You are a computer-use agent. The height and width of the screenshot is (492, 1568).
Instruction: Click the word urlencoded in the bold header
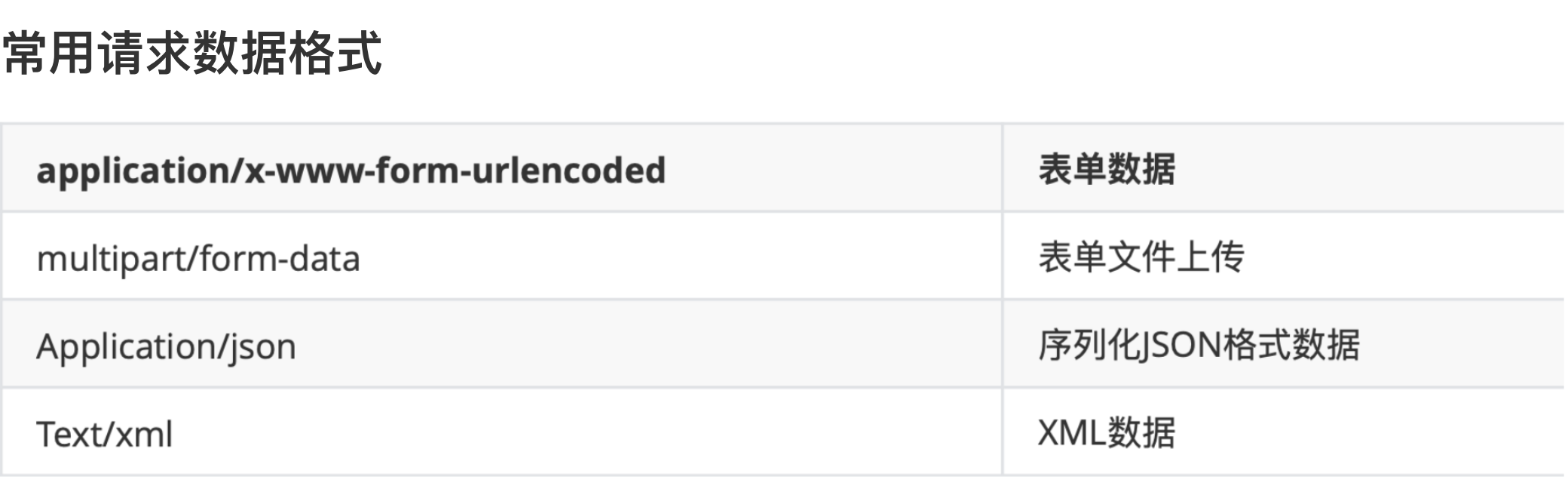click(569, 171)
